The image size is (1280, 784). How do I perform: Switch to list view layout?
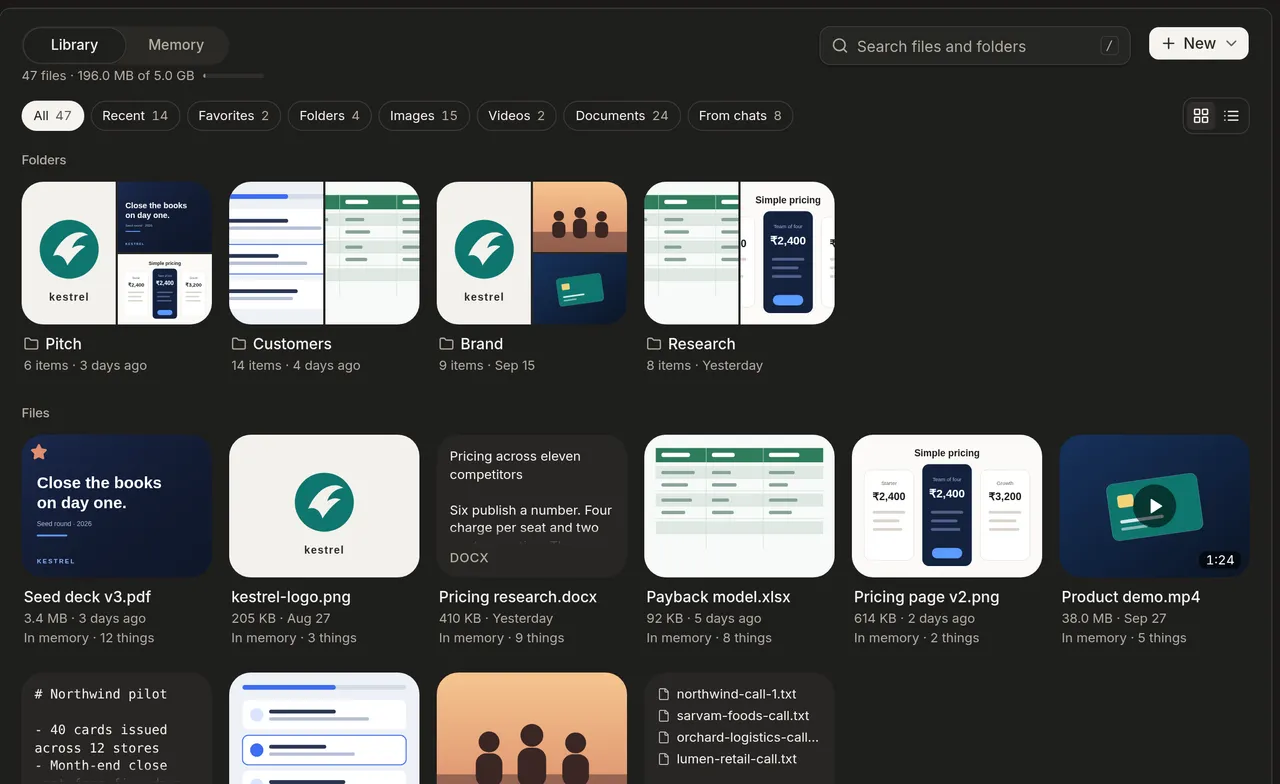(1231, 116)
